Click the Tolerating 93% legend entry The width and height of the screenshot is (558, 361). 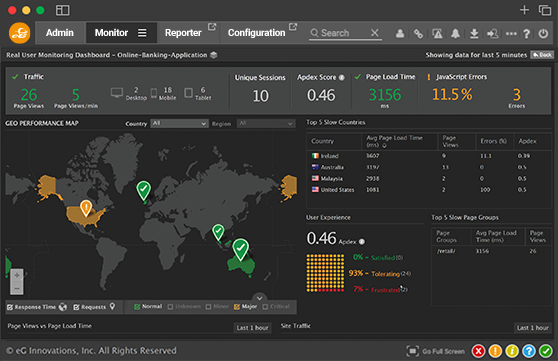click(380, 273)
